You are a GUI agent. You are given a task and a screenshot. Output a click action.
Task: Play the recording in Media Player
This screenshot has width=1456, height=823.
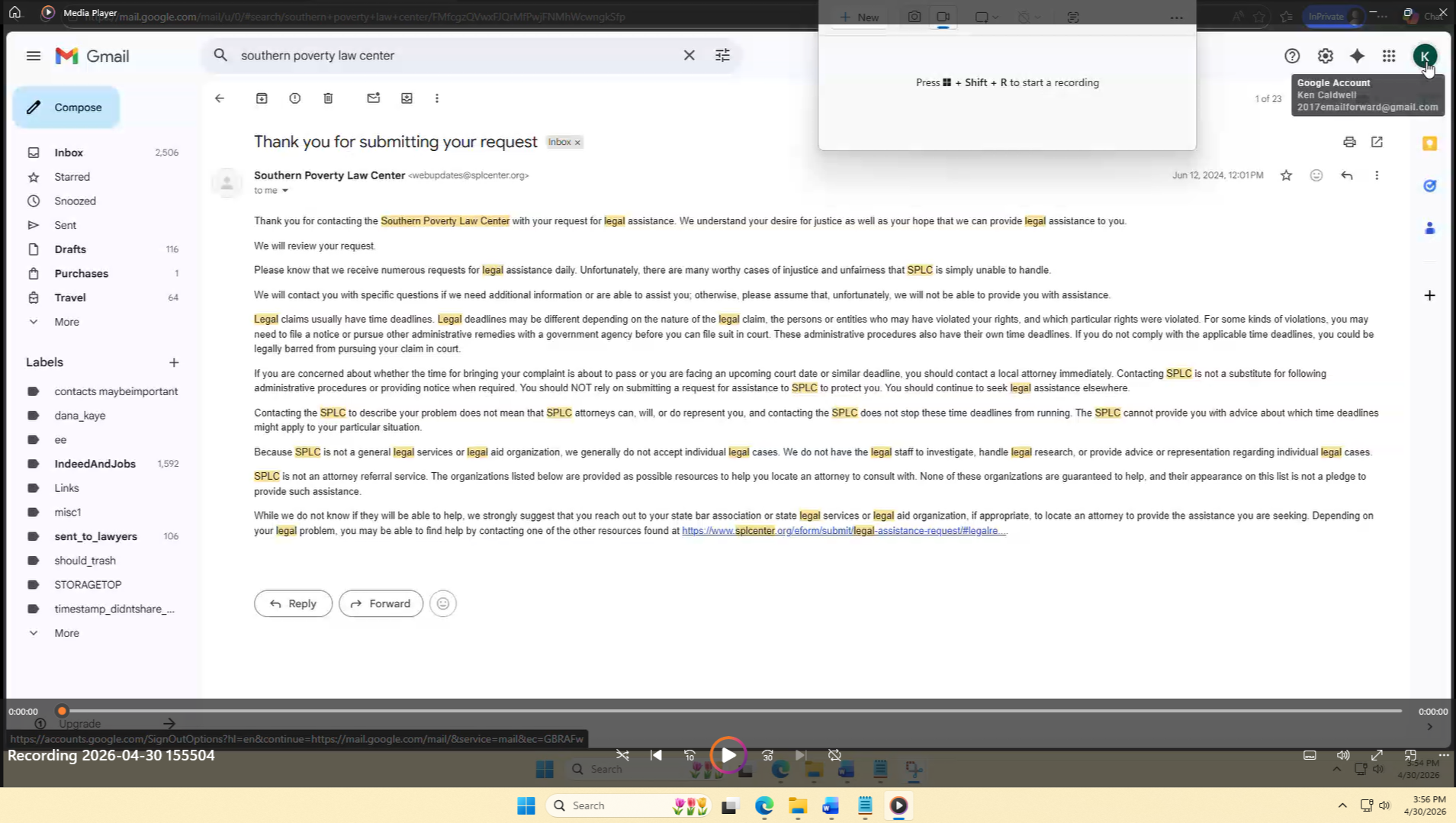click(728, 755)
